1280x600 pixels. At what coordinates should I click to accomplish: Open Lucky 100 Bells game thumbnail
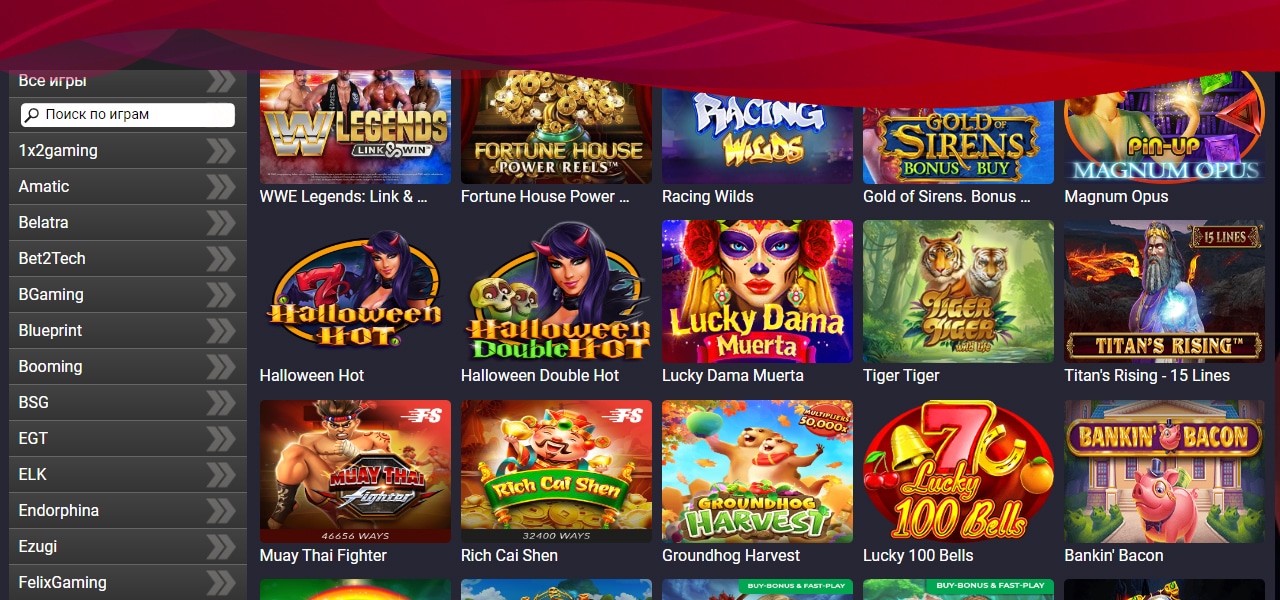click(958, 472)
